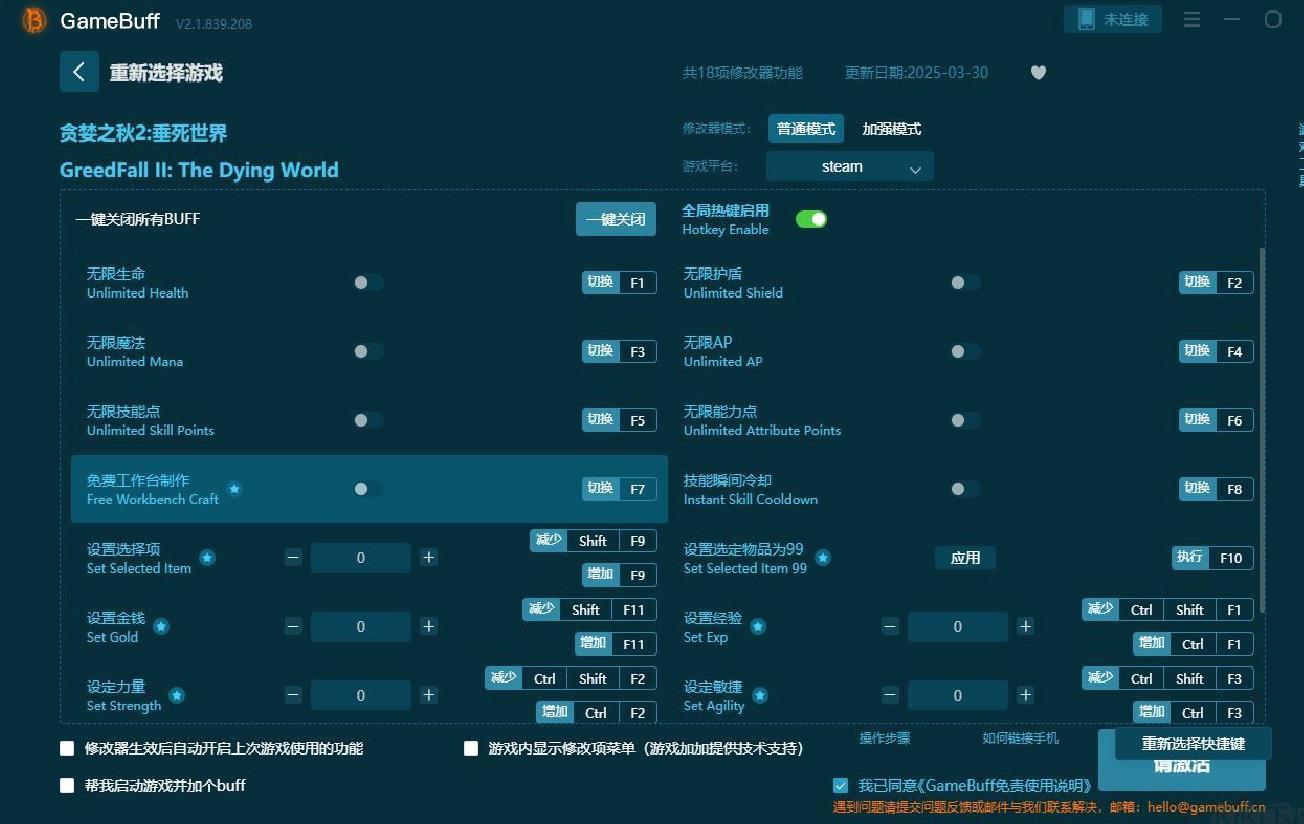Click star icon beside Free Workbench Craft

pyautogui.click(x=234, y=489)
